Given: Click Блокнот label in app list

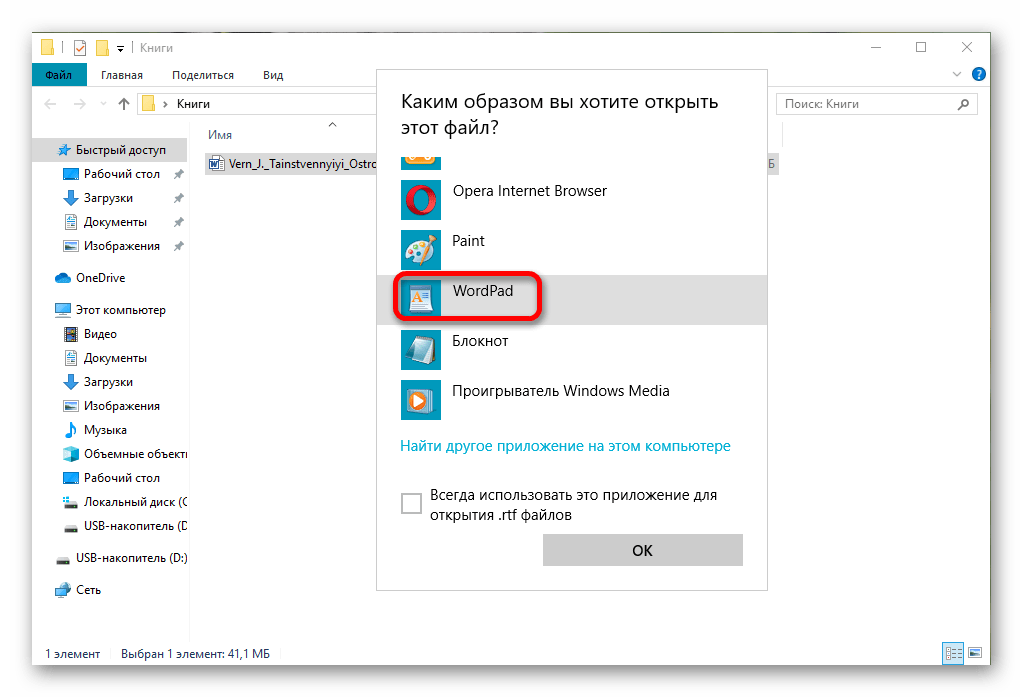Looking at the screenshot, I should point(480,341).
